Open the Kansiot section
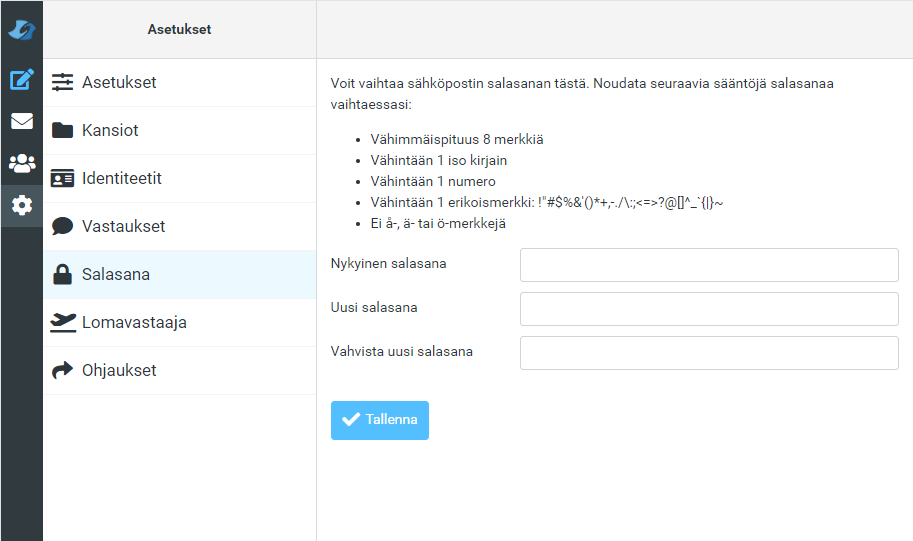 point(180,130)
